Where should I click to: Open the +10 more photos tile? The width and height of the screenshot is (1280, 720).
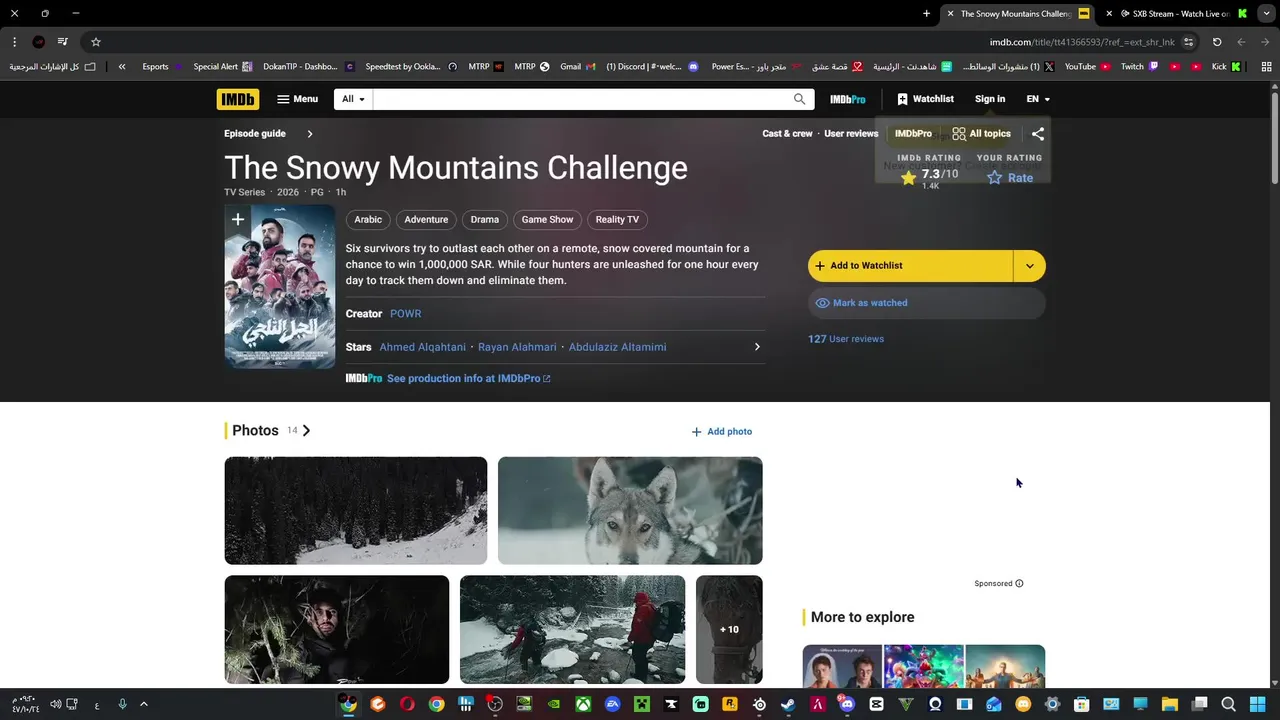[729, 629]
